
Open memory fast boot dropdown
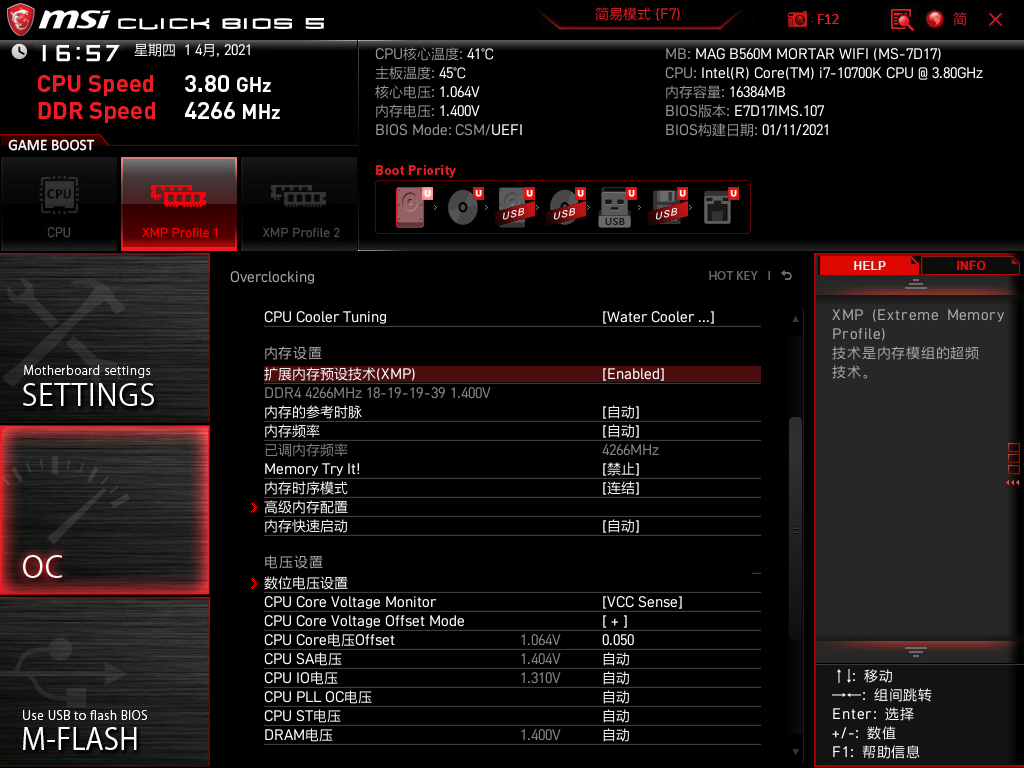620,526
